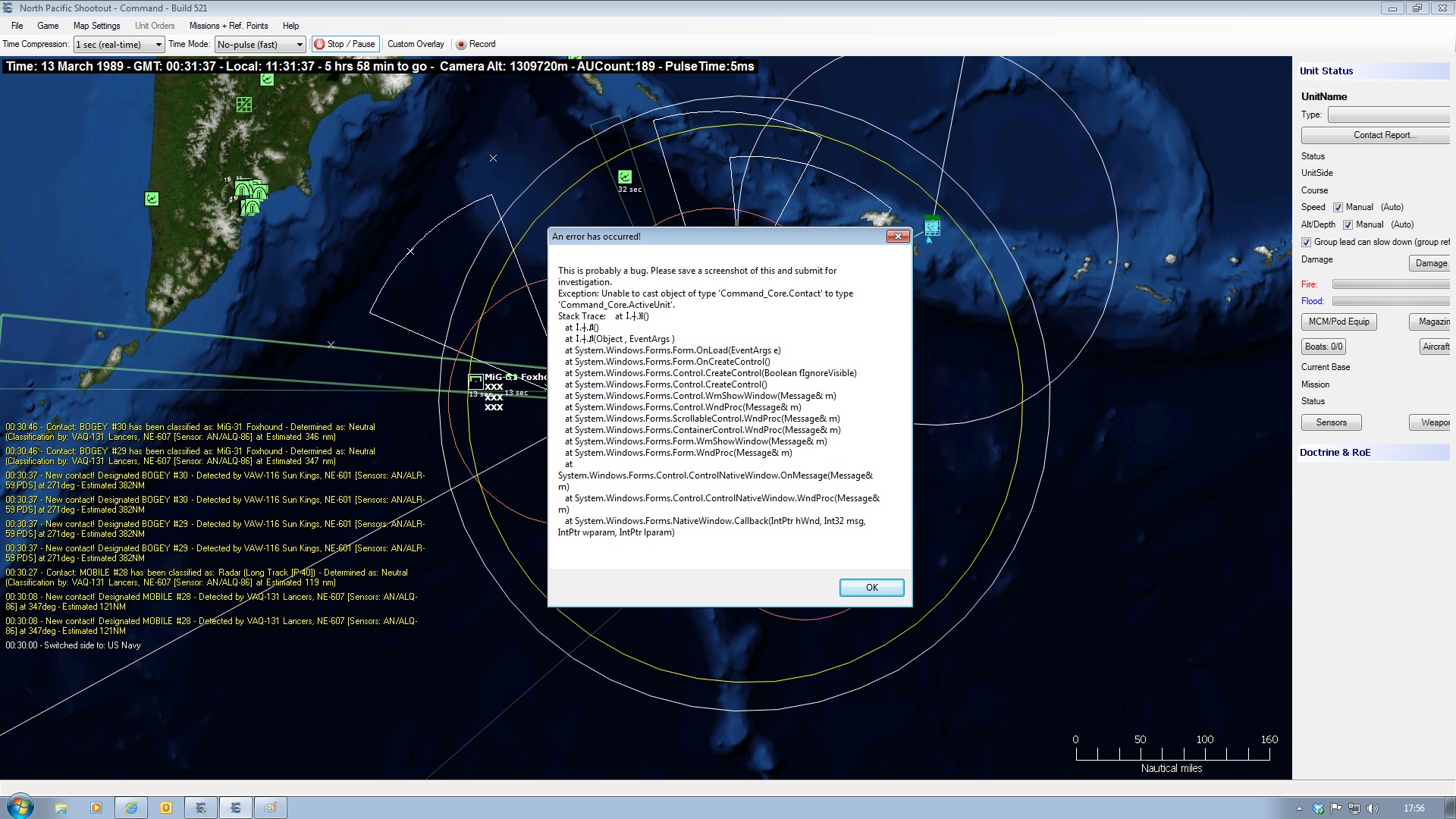Select the MiG-31 Foxhound contact marker
This screenshot has height=819, width=1456.
pyautogui.click(x=476, y=381)
